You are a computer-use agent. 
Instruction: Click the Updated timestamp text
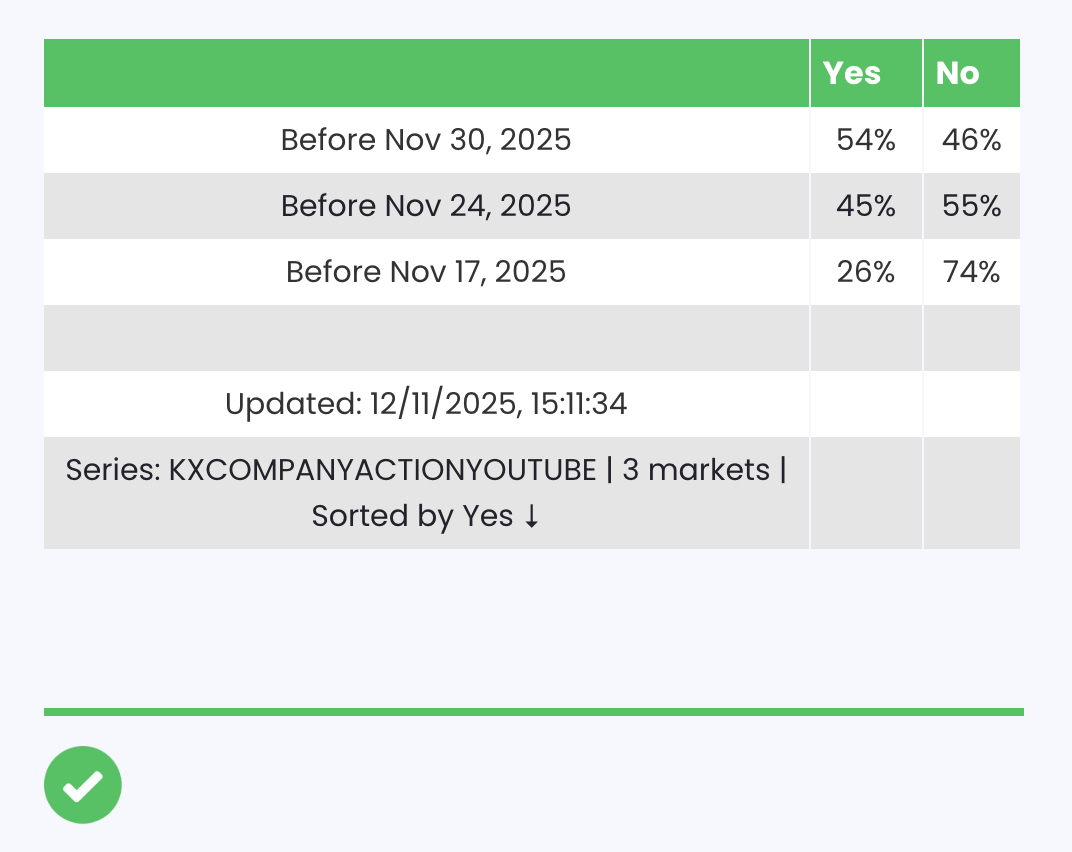pos(426,404)
